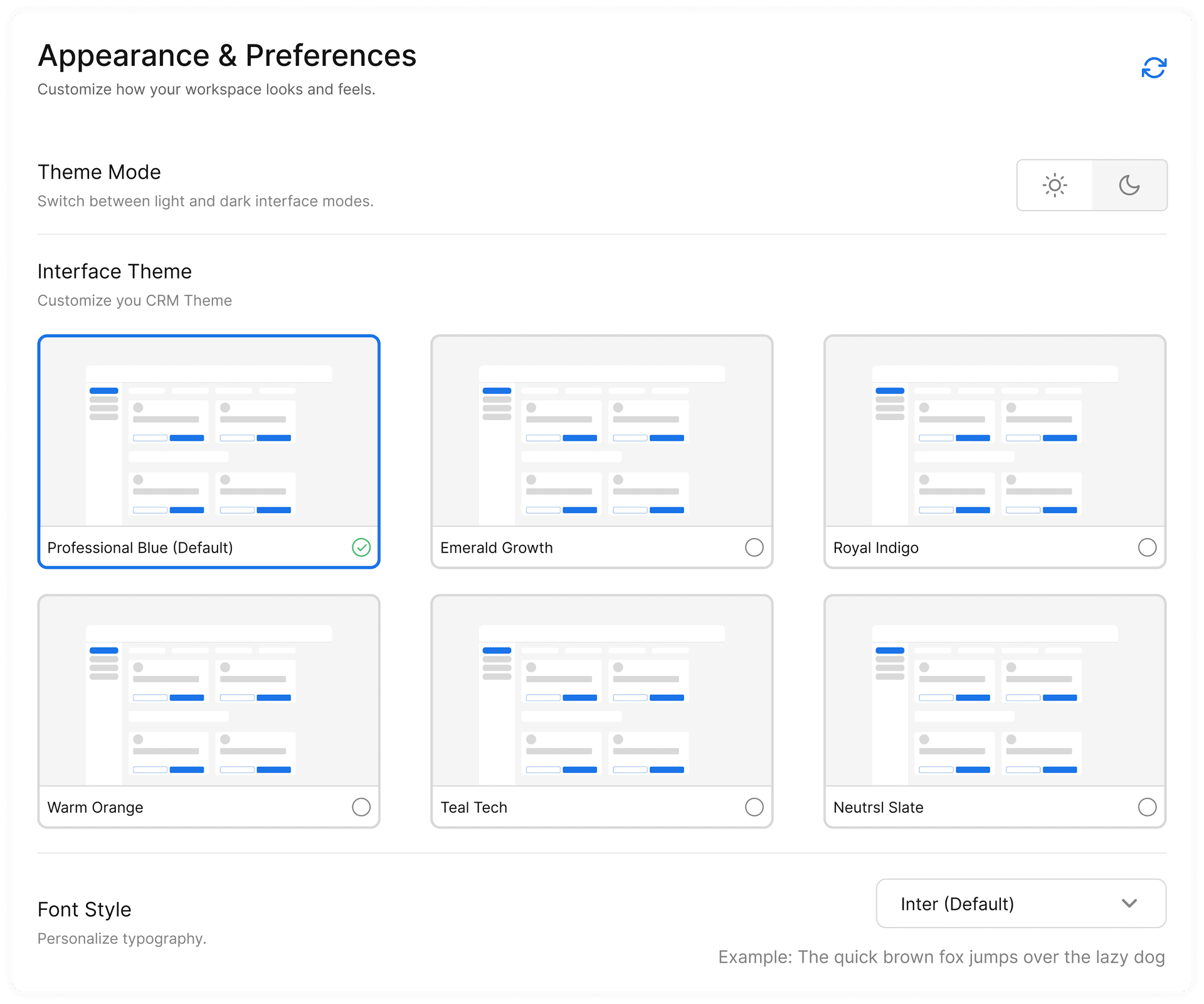The image size is (1204, 1004).
Task: Click the Professional Blue (Default) label
Action: (x=140, y=548)
